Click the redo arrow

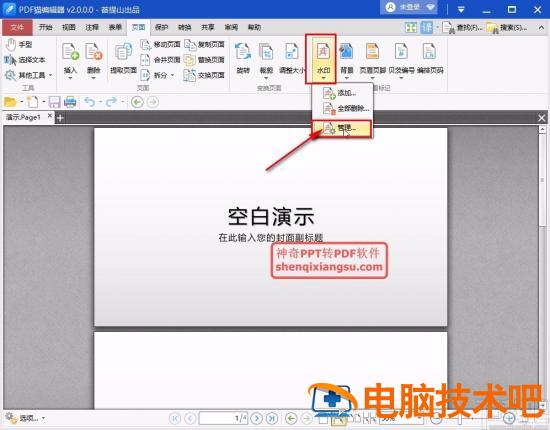point(111,102)
